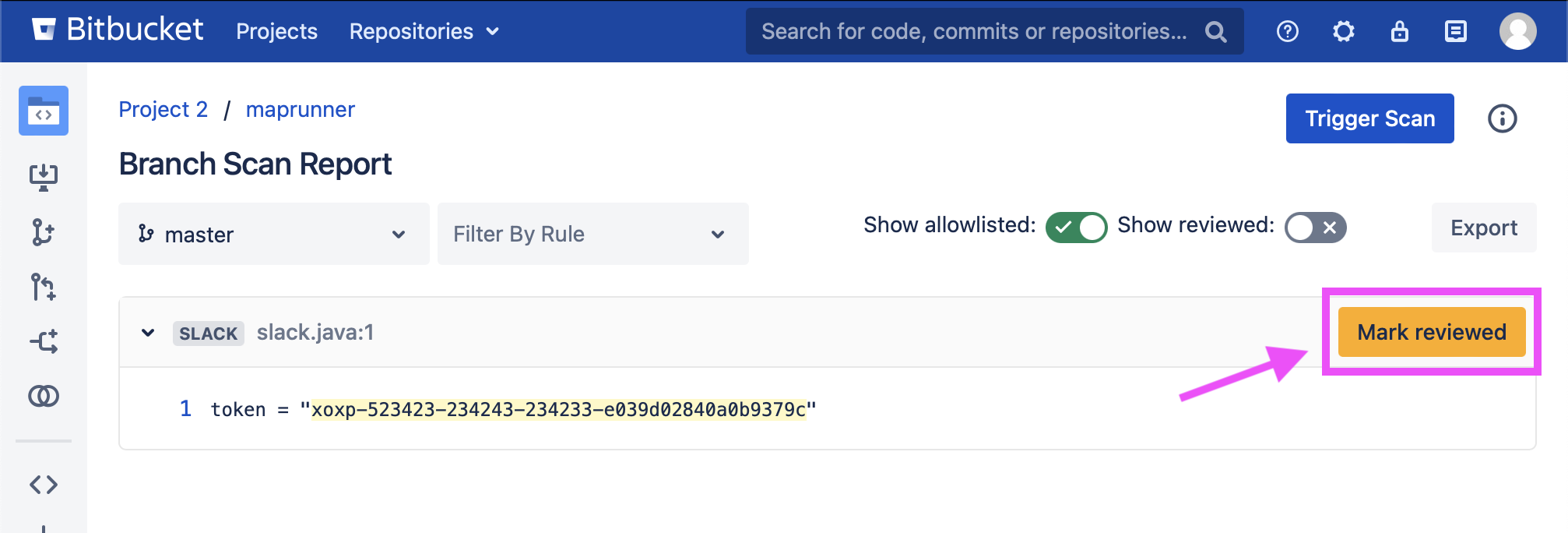Open the master branch dropdown
The width and height of the screenshot is (1568, 533).
(x=273, y=234)
